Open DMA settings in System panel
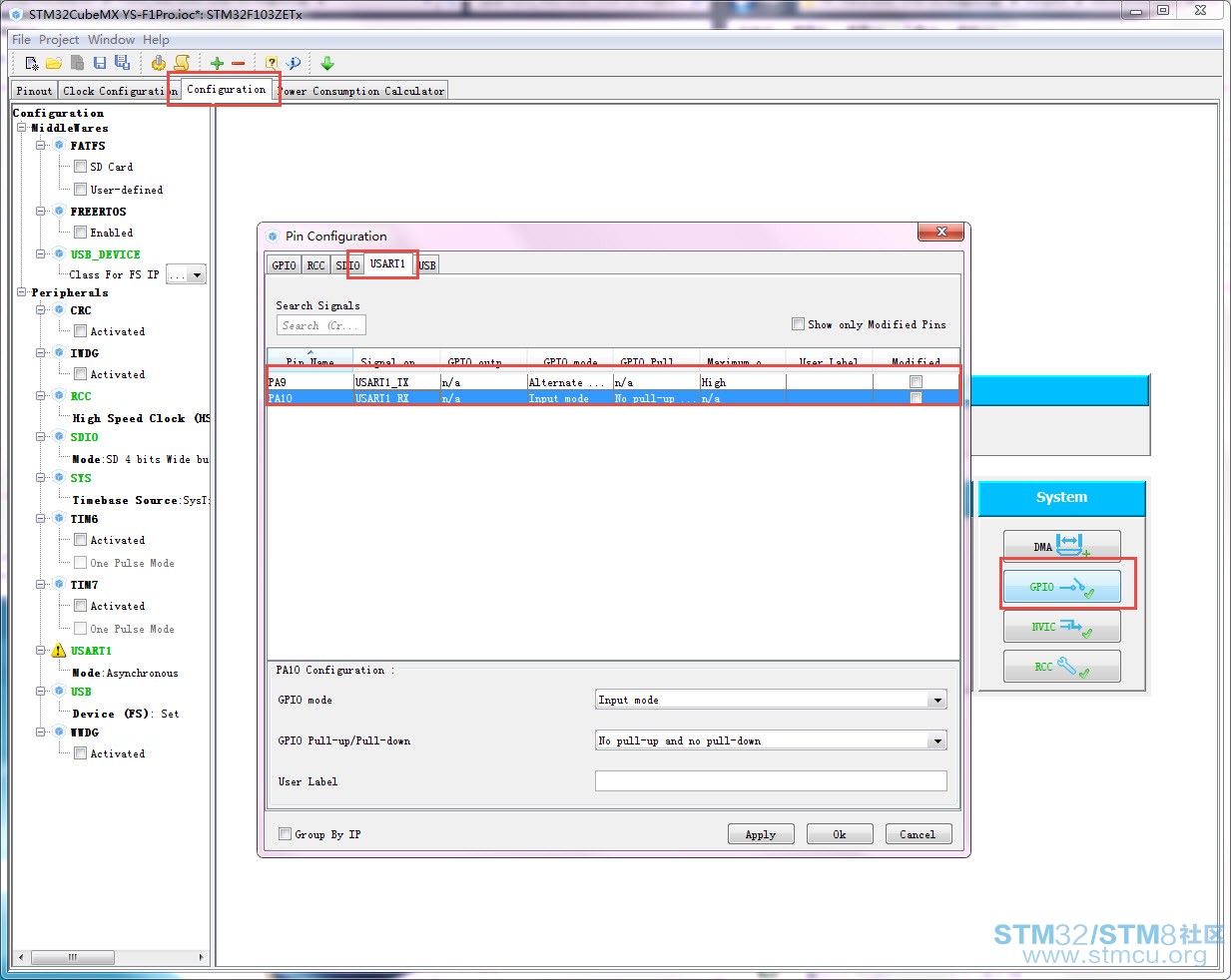 (x=1061, y=546)
